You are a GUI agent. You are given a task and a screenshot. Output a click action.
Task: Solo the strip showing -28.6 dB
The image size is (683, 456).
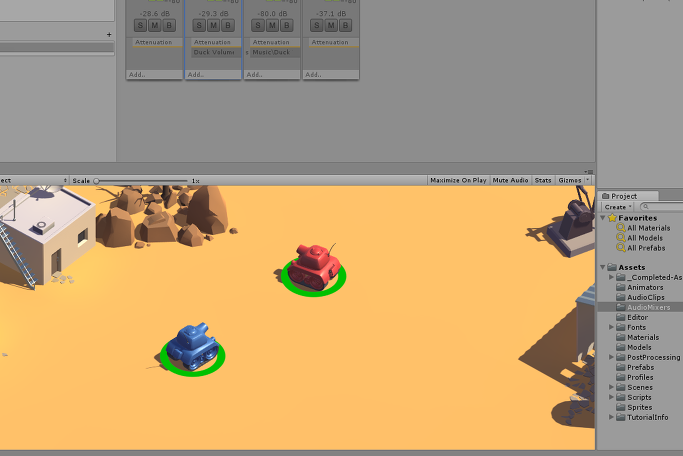[x=140, y=26]
